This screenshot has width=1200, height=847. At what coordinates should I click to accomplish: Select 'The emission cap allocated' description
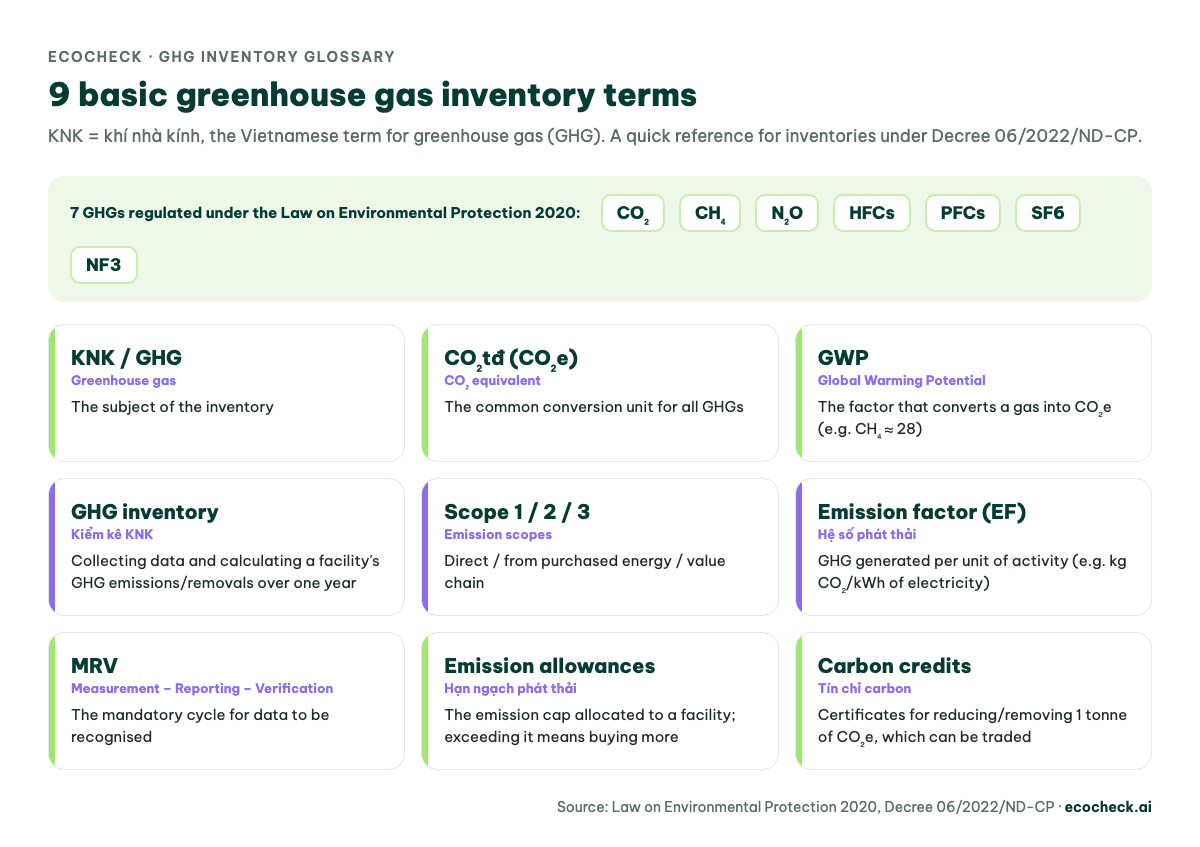point(590,726)
